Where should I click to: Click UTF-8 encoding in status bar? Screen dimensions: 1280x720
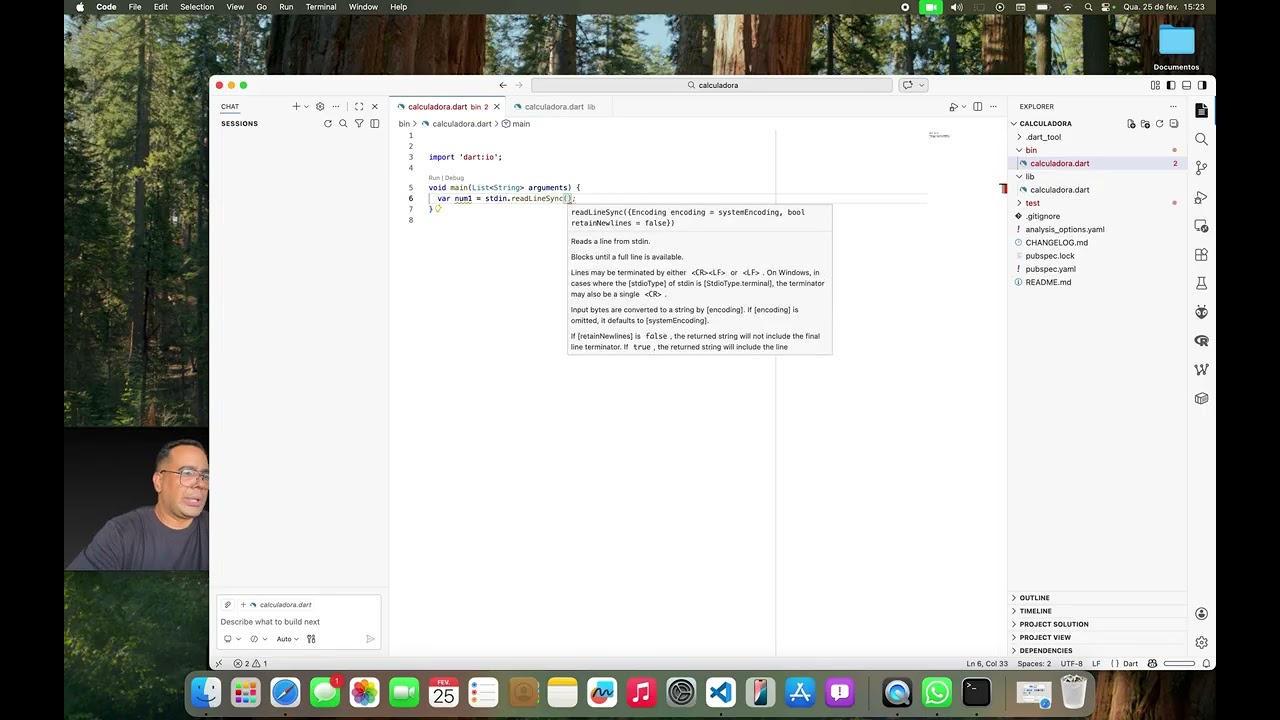pos(1071,664)
